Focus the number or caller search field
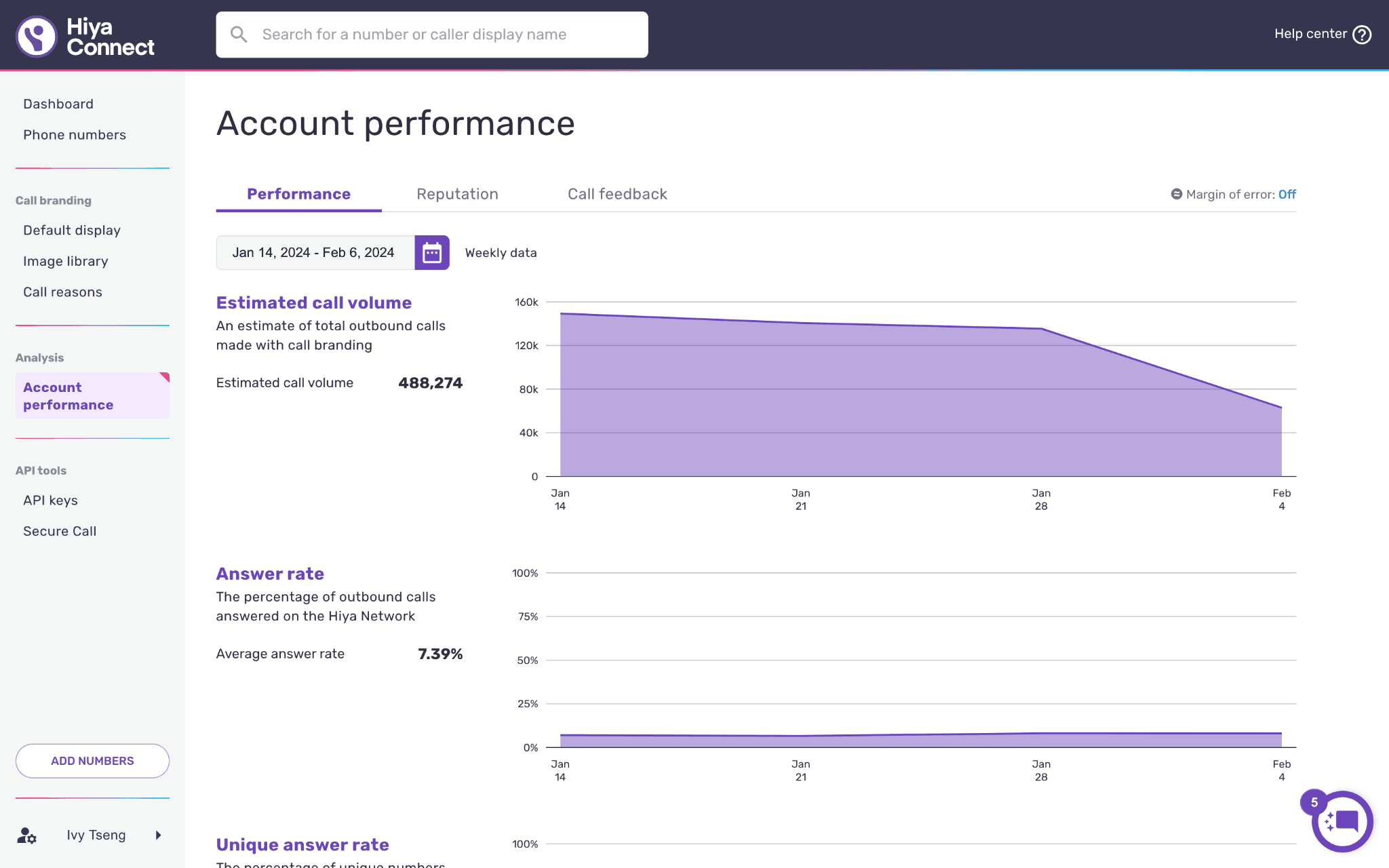Screen dimensions: 1389x868 [432, 35]
